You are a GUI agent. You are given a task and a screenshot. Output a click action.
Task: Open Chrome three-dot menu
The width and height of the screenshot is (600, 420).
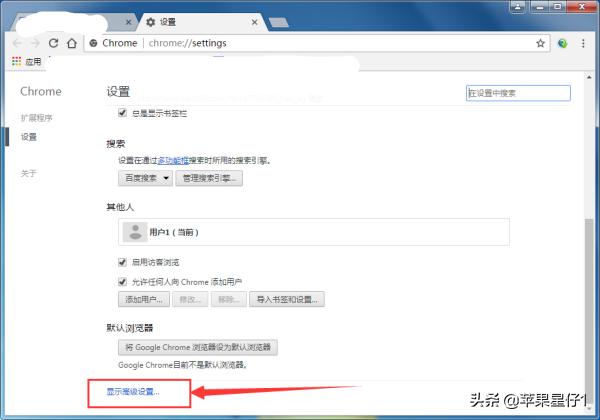583,43
